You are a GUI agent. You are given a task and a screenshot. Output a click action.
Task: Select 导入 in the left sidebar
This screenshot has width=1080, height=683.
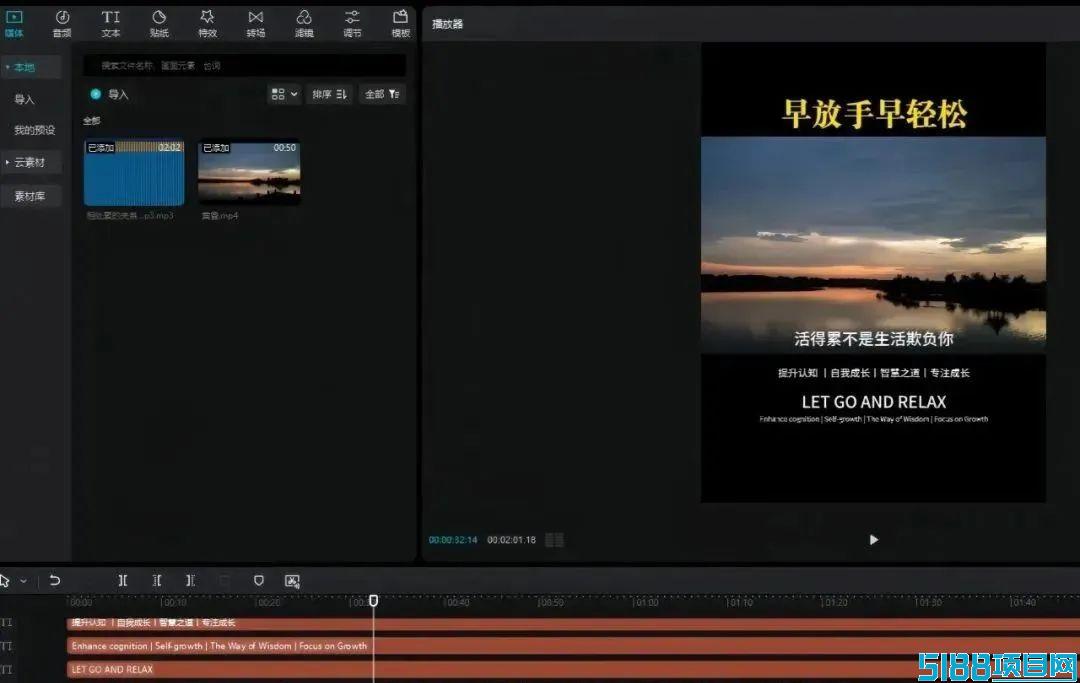24,99
